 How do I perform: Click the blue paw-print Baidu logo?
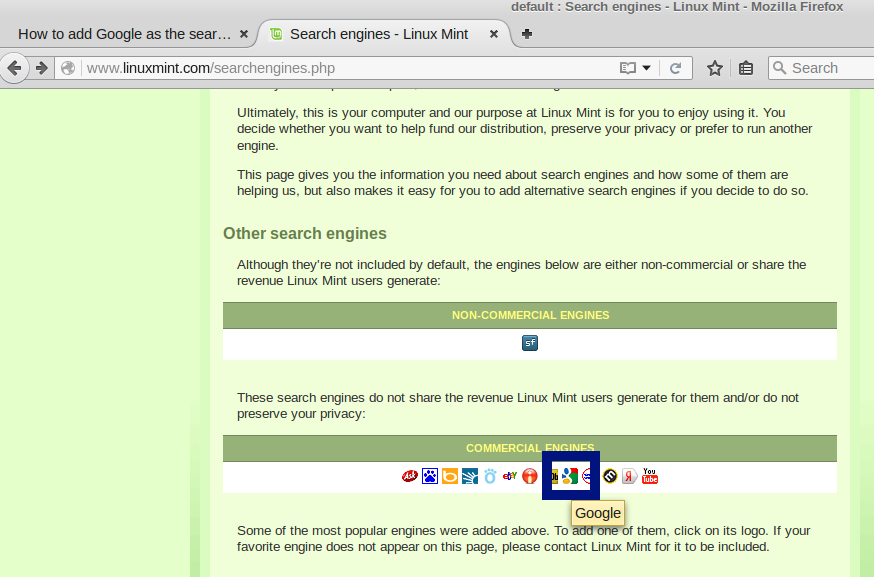coord(430,476)
